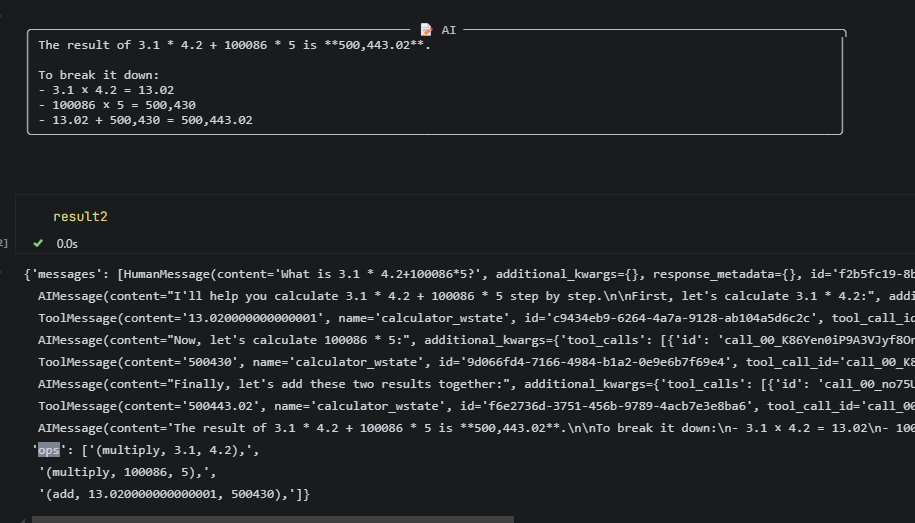The width and height of the screenshot is (915, 523).
Task: Click AIMessage 'Now, let's calculate 100086 * 5'
Action: pyautogui.click(x=476, y=340)
